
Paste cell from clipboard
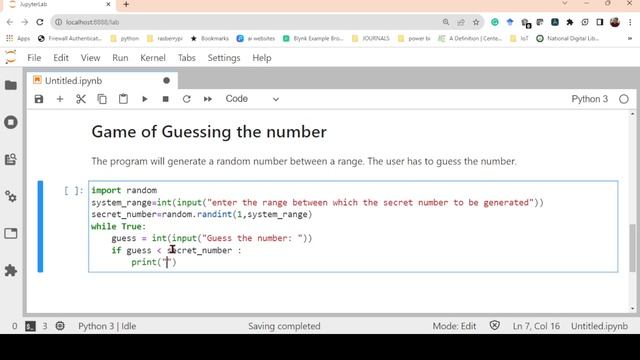point(123,99)
